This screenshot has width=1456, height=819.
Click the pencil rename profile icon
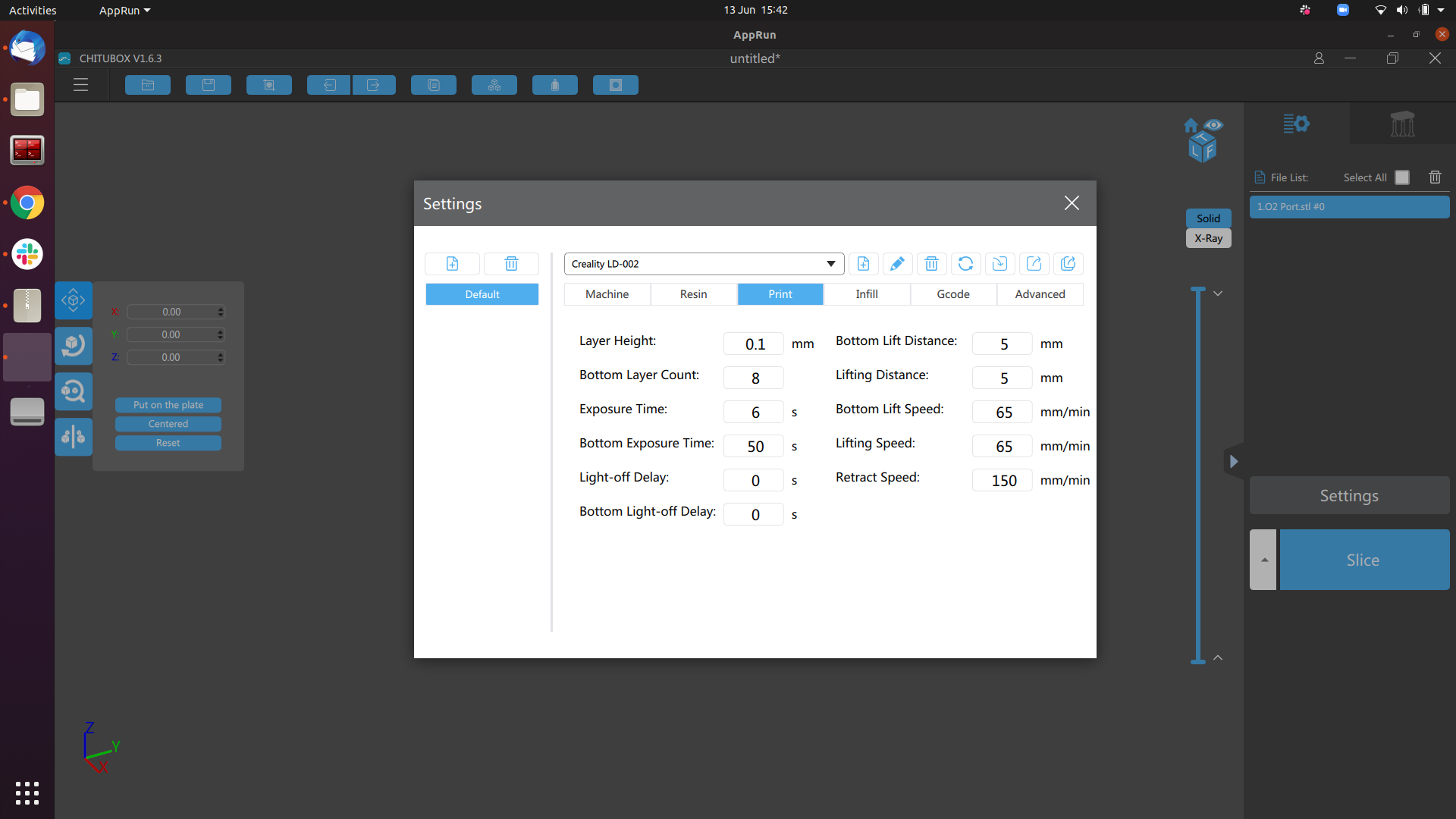click(897, 264)
